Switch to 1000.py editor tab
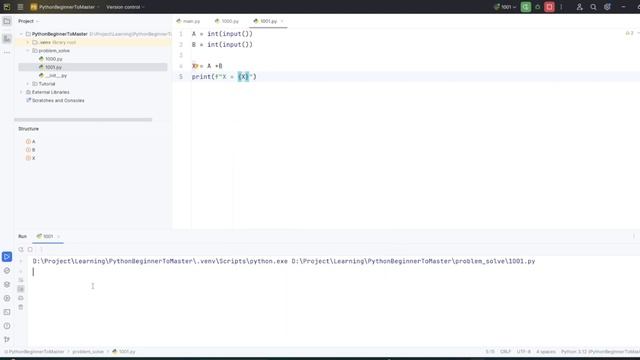The image size is (640, 360). pos(227,21)
